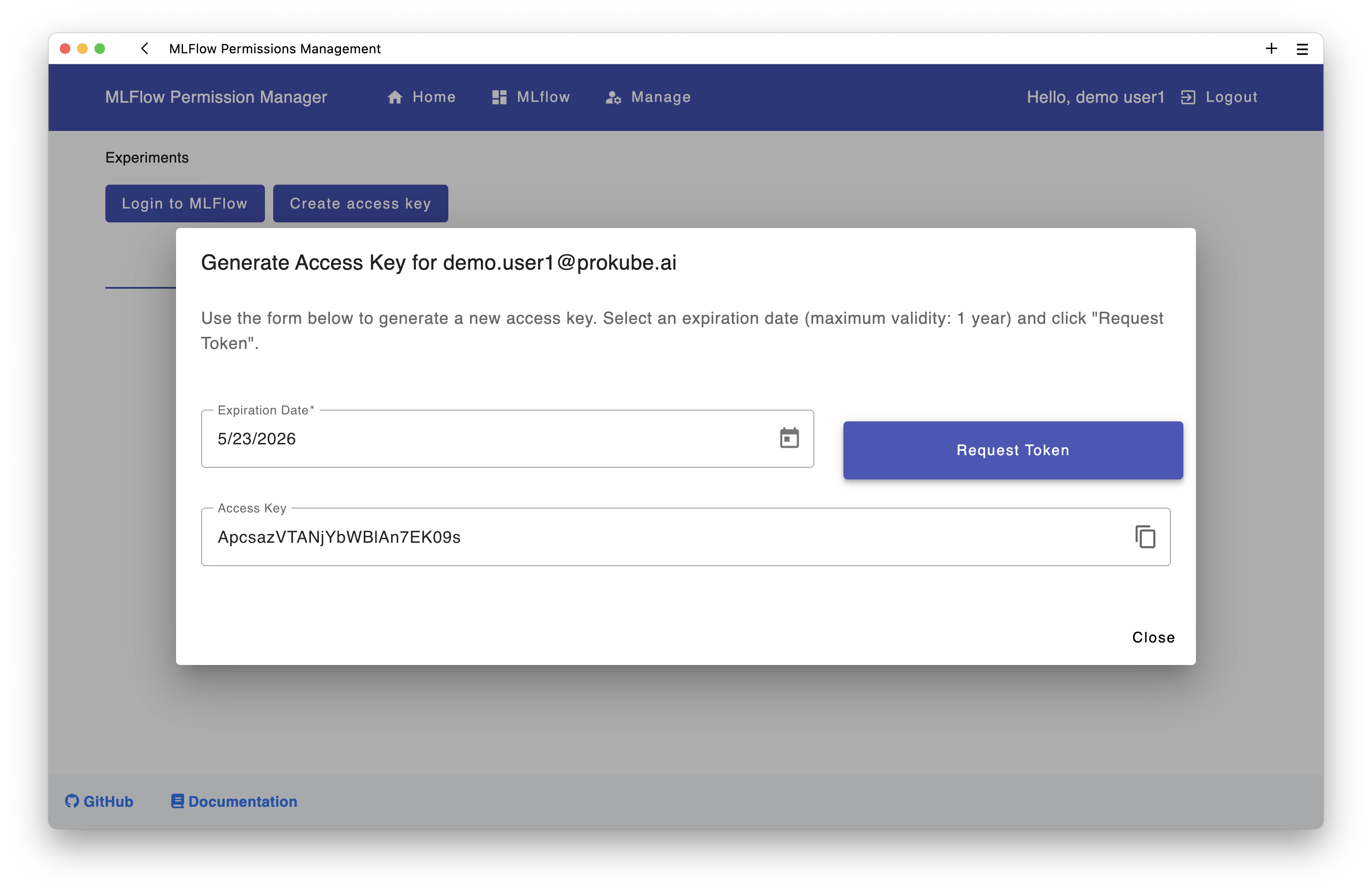Viewport: 1372px width, 893px height.
Task: Open the GitHub icon in the footer
Action: [x=72, y=801]
